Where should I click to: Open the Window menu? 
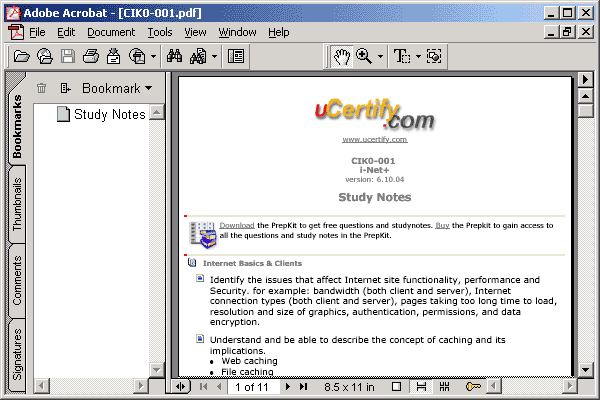coord(237,32)
